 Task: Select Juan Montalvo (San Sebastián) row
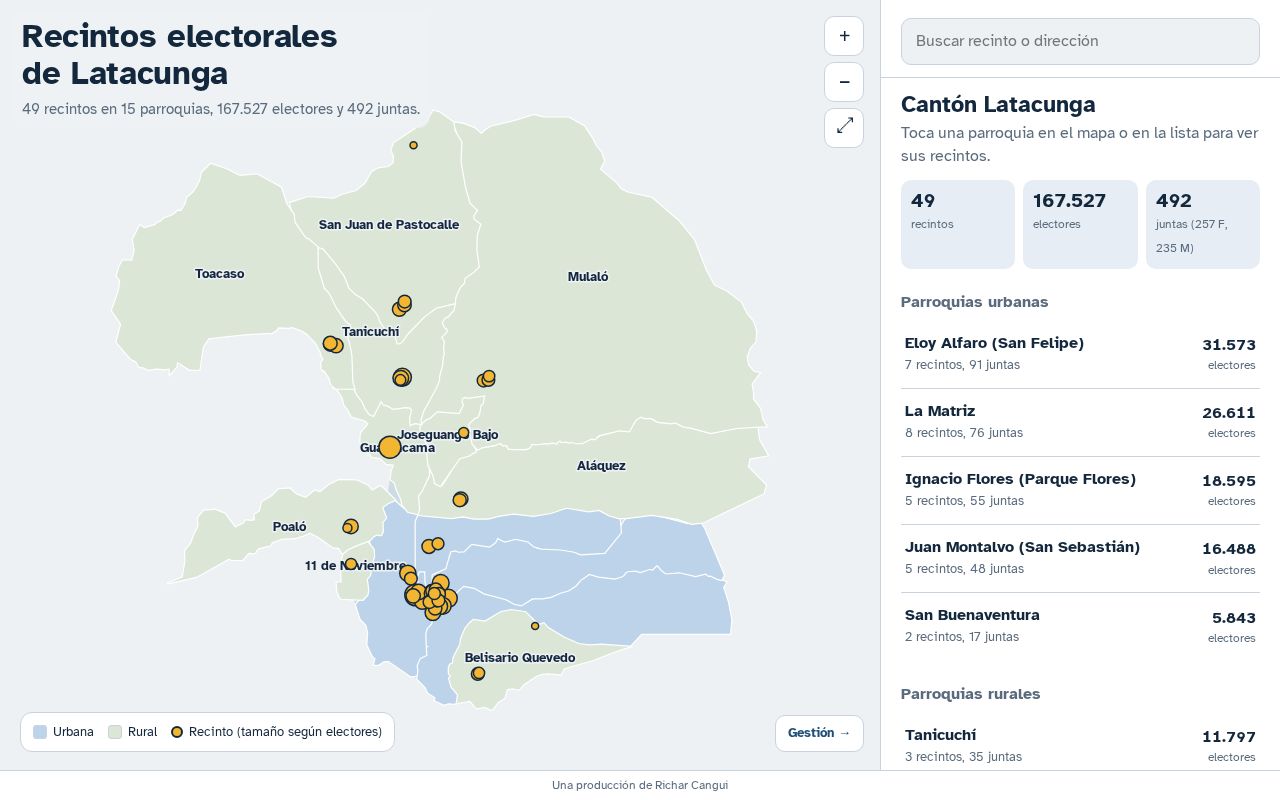click(x=1080, y=558)
